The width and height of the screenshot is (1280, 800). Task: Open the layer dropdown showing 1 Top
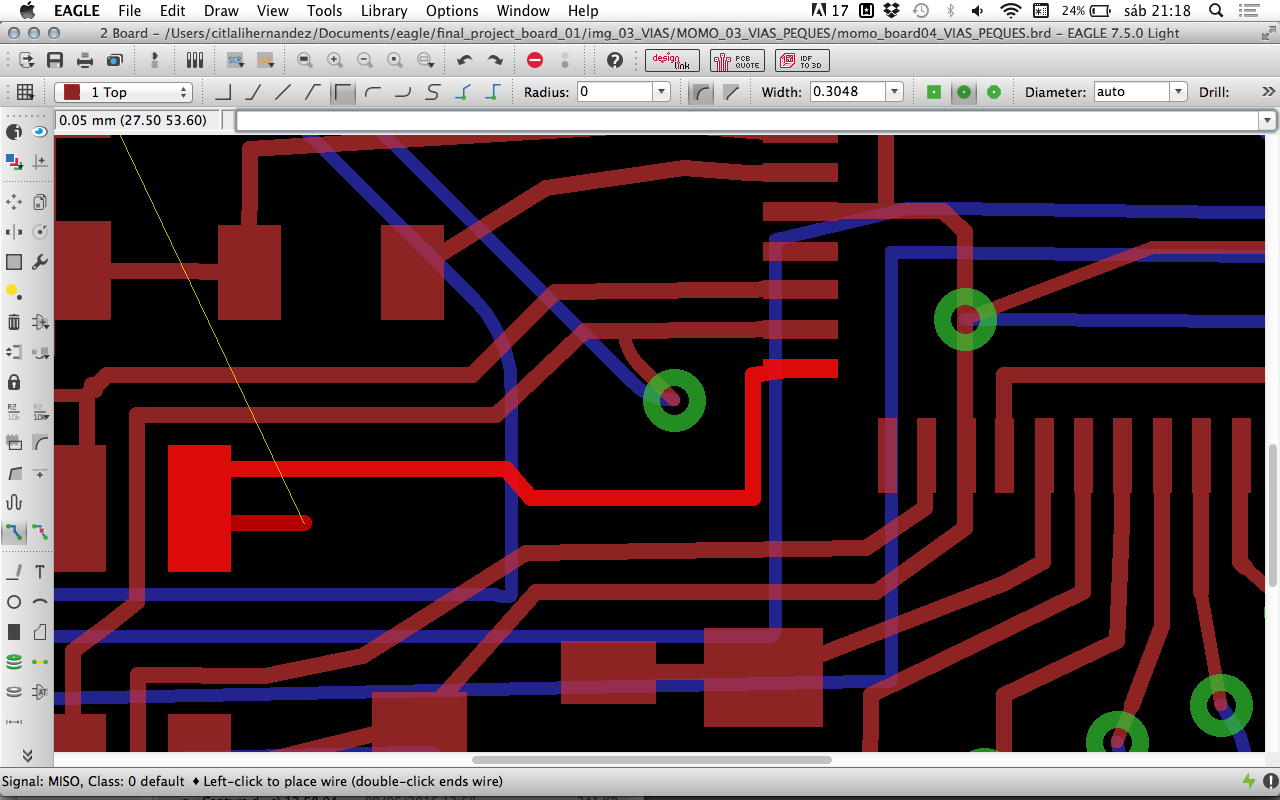[123, 92]
